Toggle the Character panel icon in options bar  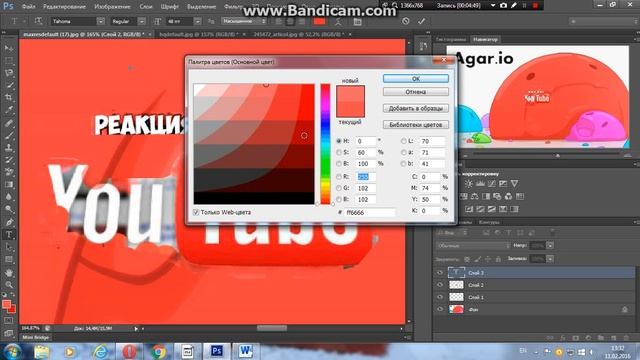358,21
